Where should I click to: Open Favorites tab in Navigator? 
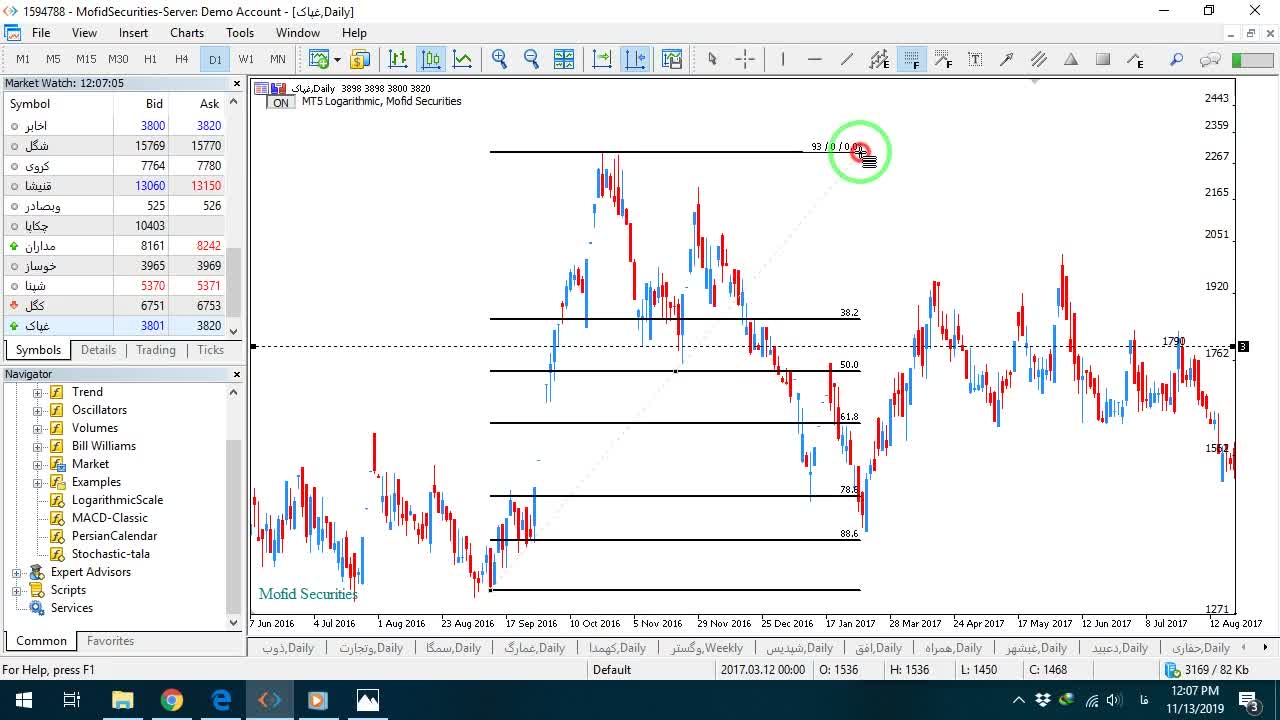click(x=110, y=641)
